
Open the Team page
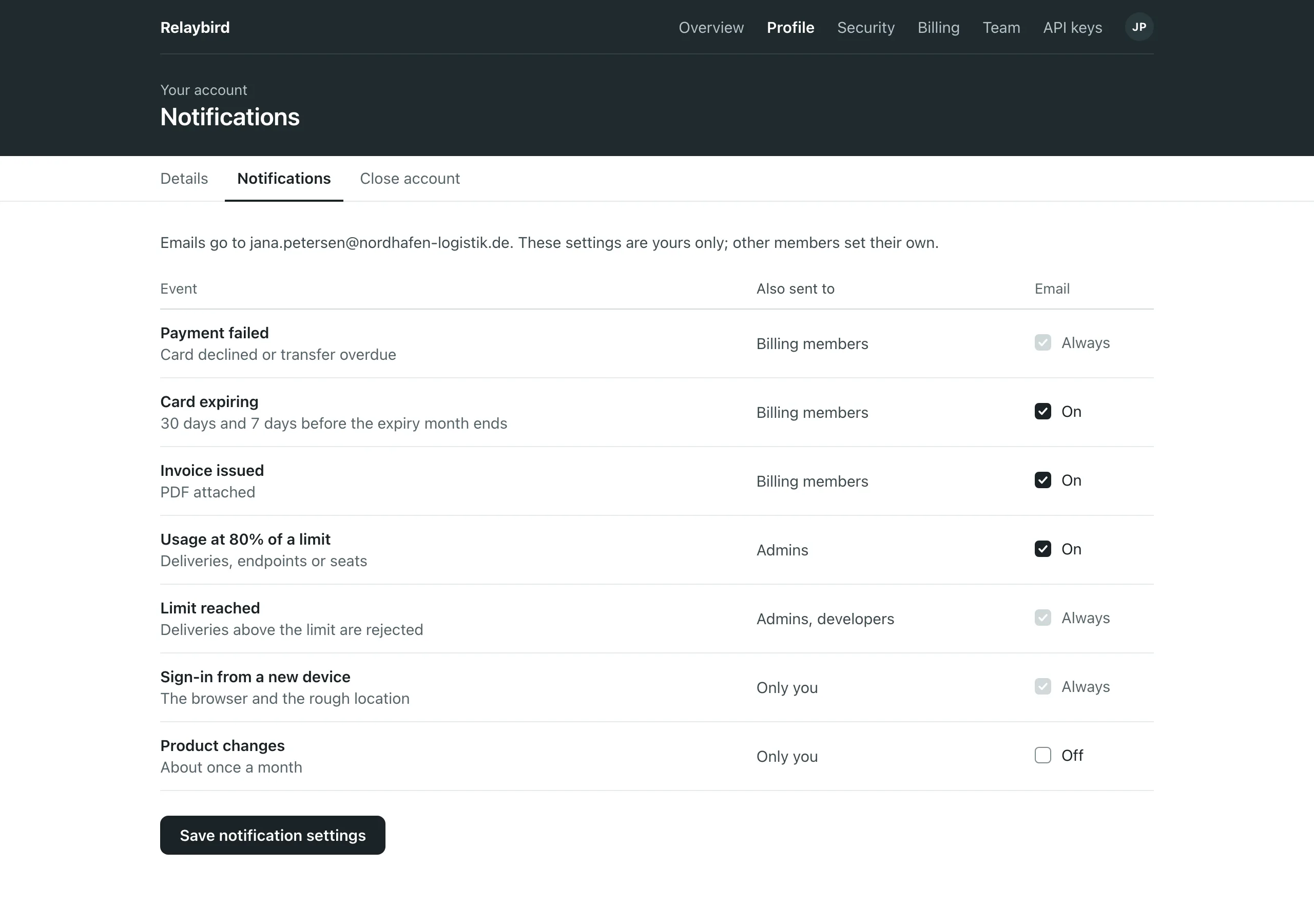click(x=1001, y=28)
